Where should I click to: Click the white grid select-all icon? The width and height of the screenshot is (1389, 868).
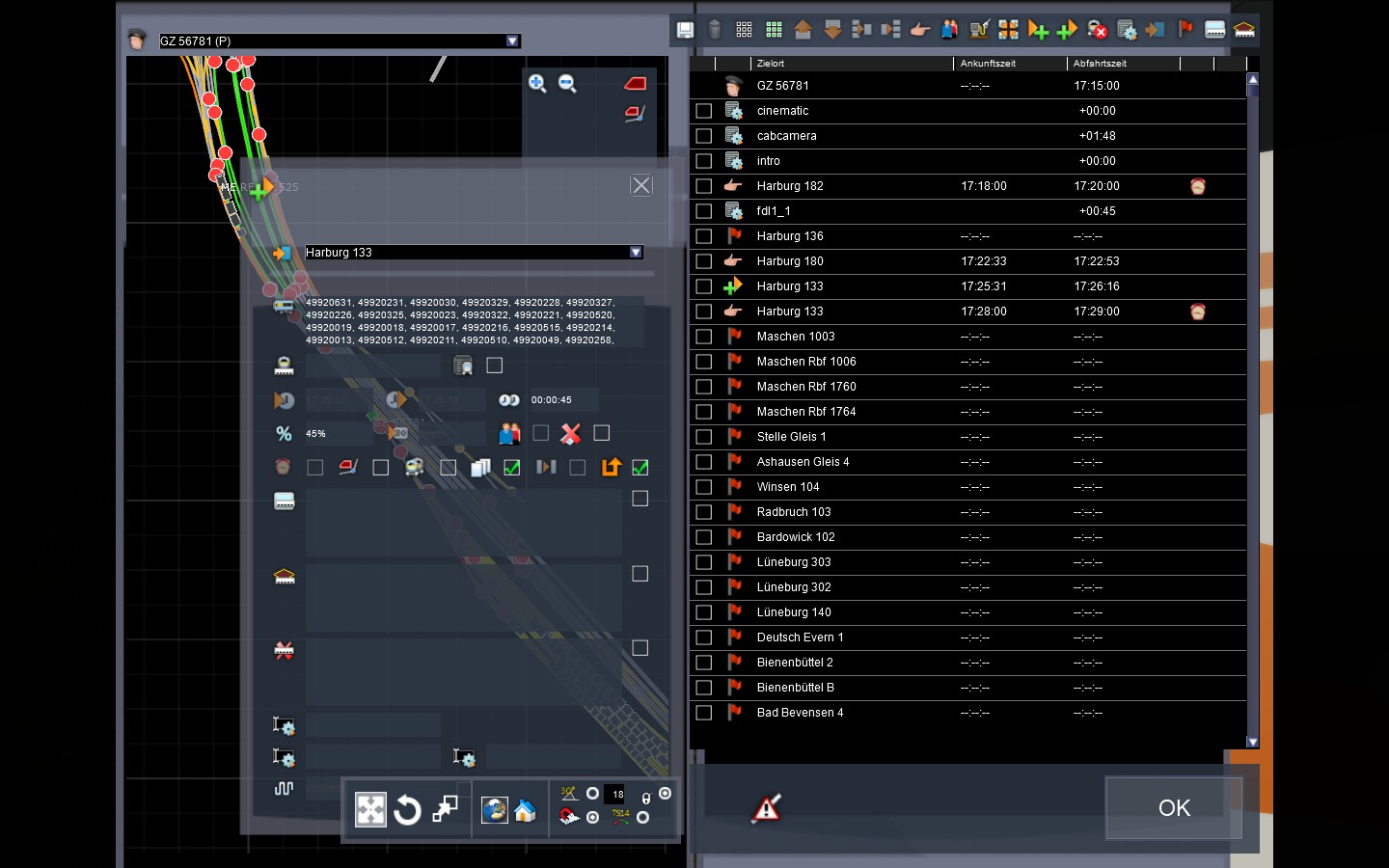click(x=745, y=30)
